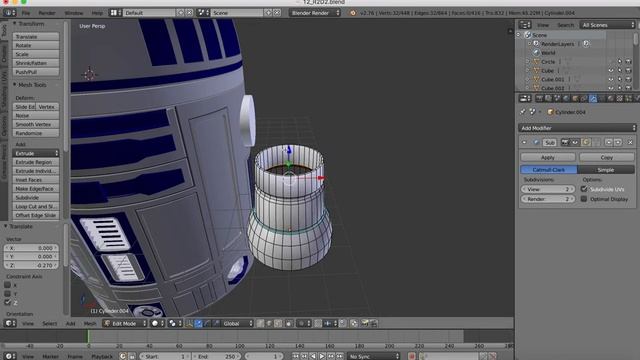Jump to the start frame button

[x=295, y=356]
